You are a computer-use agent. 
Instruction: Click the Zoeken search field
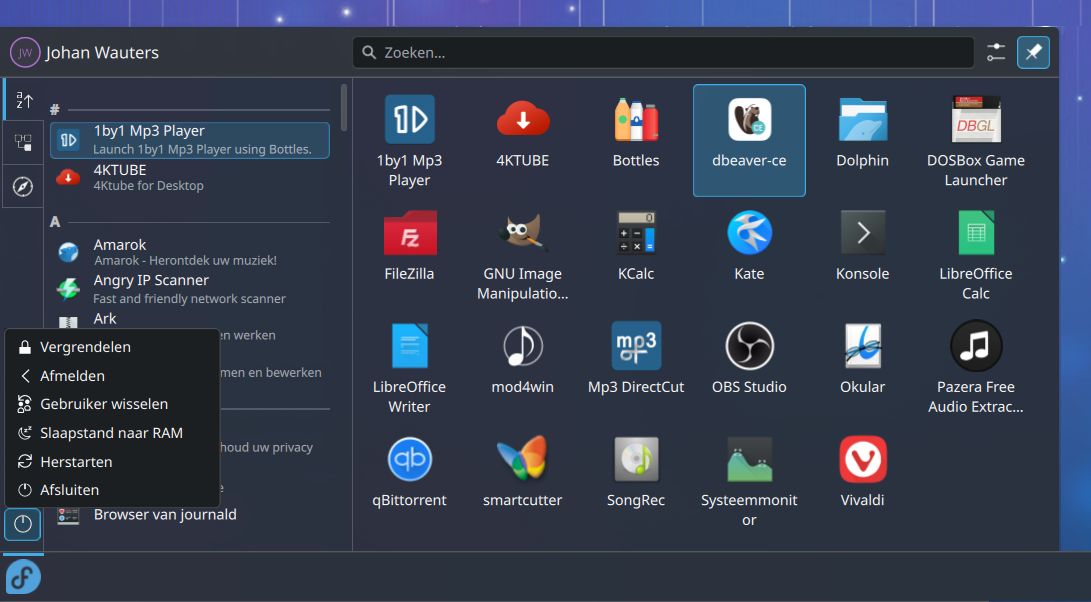663,52
